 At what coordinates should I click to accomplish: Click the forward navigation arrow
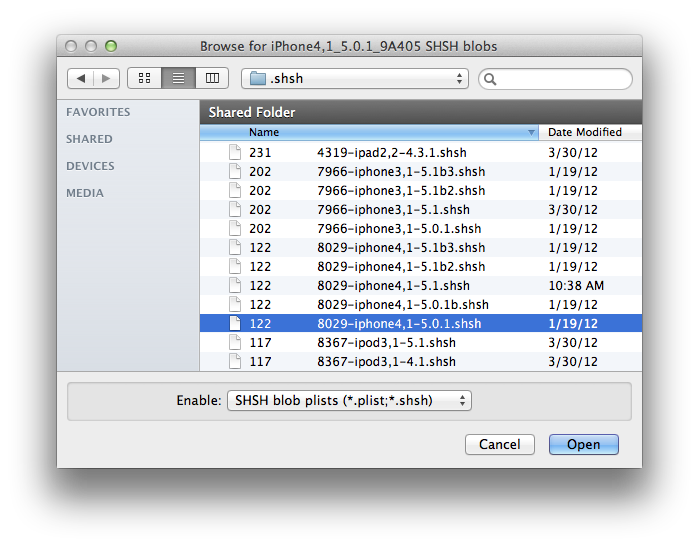point(107,78)
